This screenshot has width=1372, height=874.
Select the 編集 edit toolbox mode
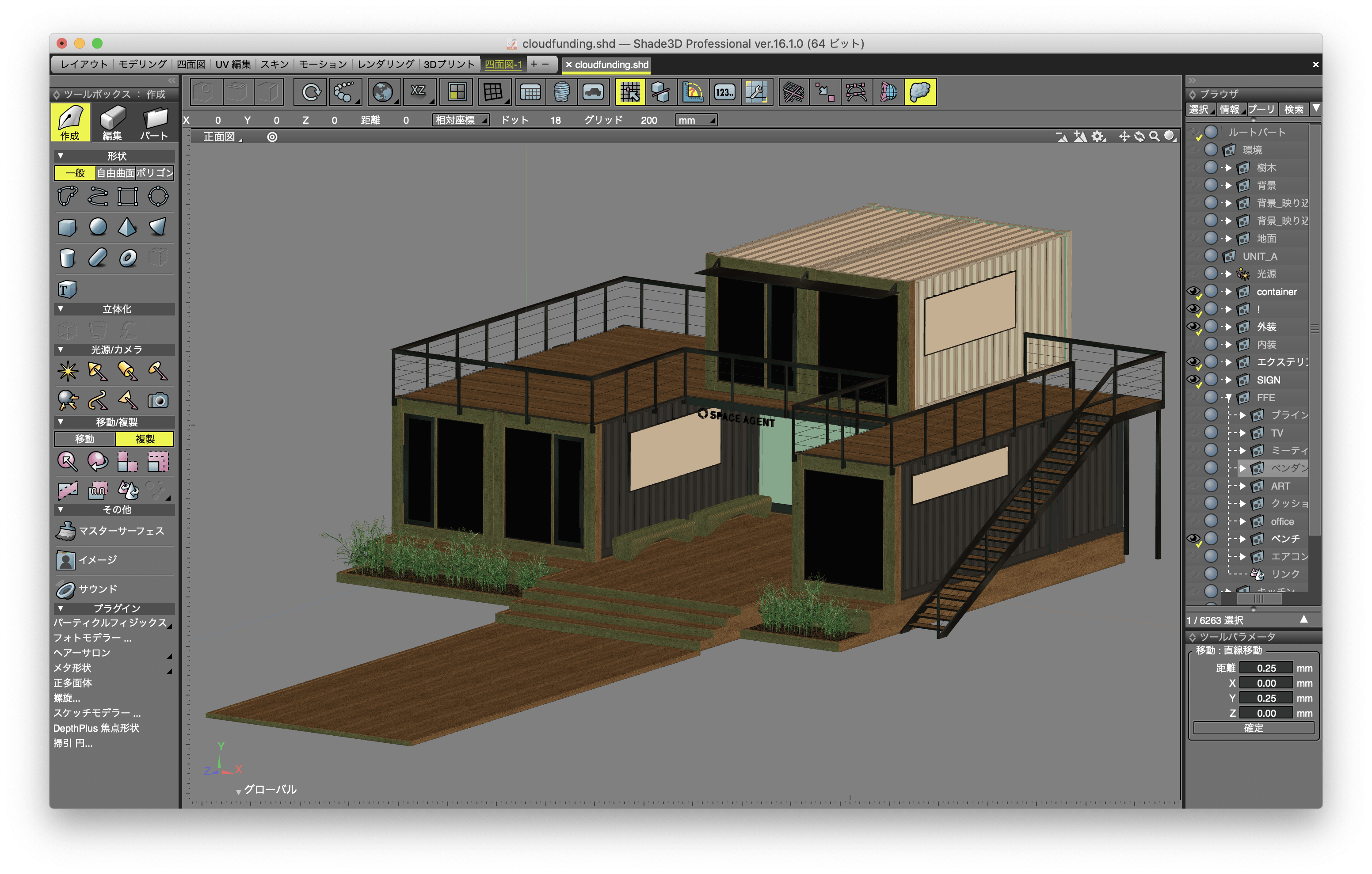pos(112,122)
